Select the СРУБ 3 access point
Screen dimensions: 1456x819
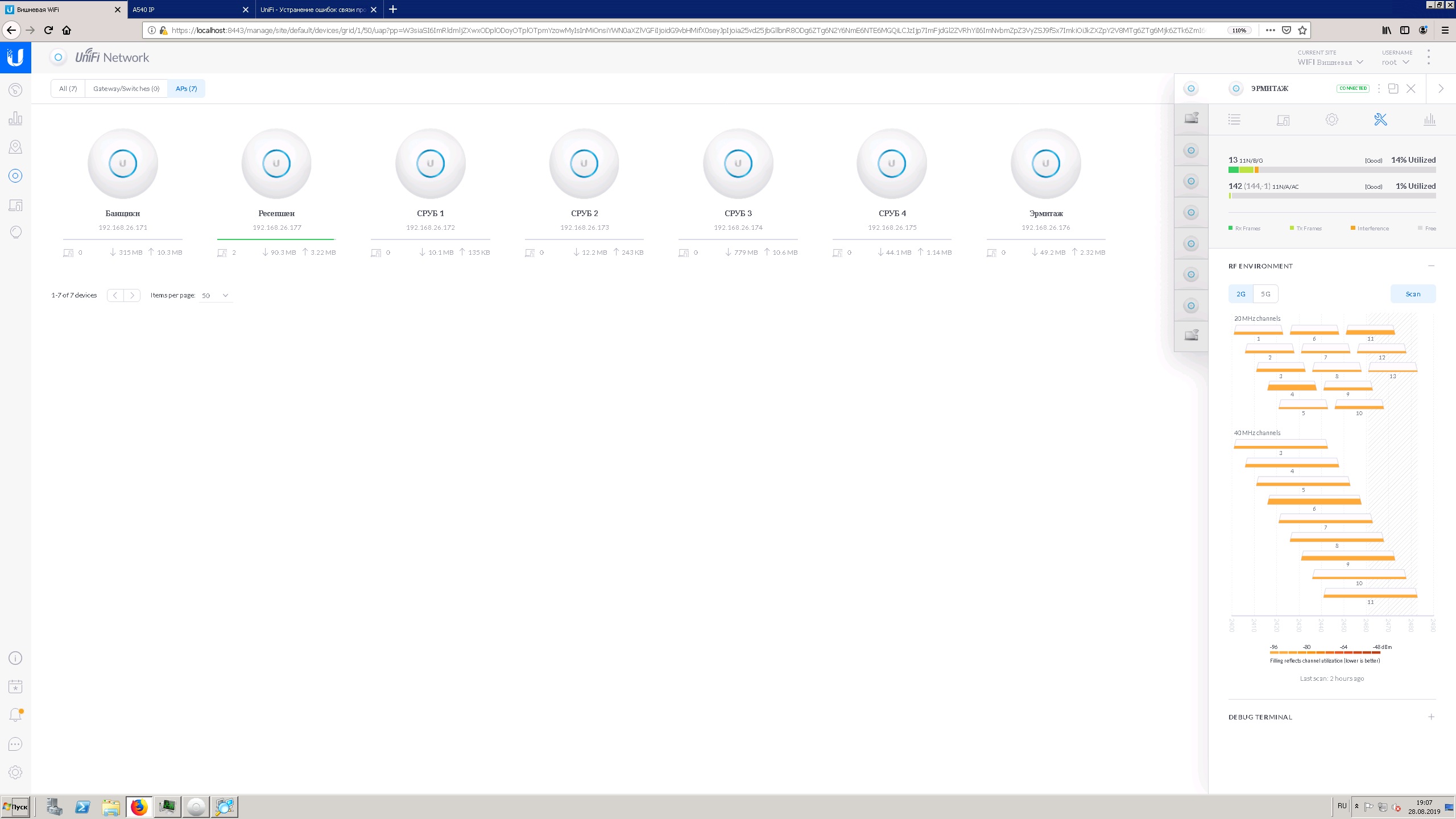coord(738,164)
